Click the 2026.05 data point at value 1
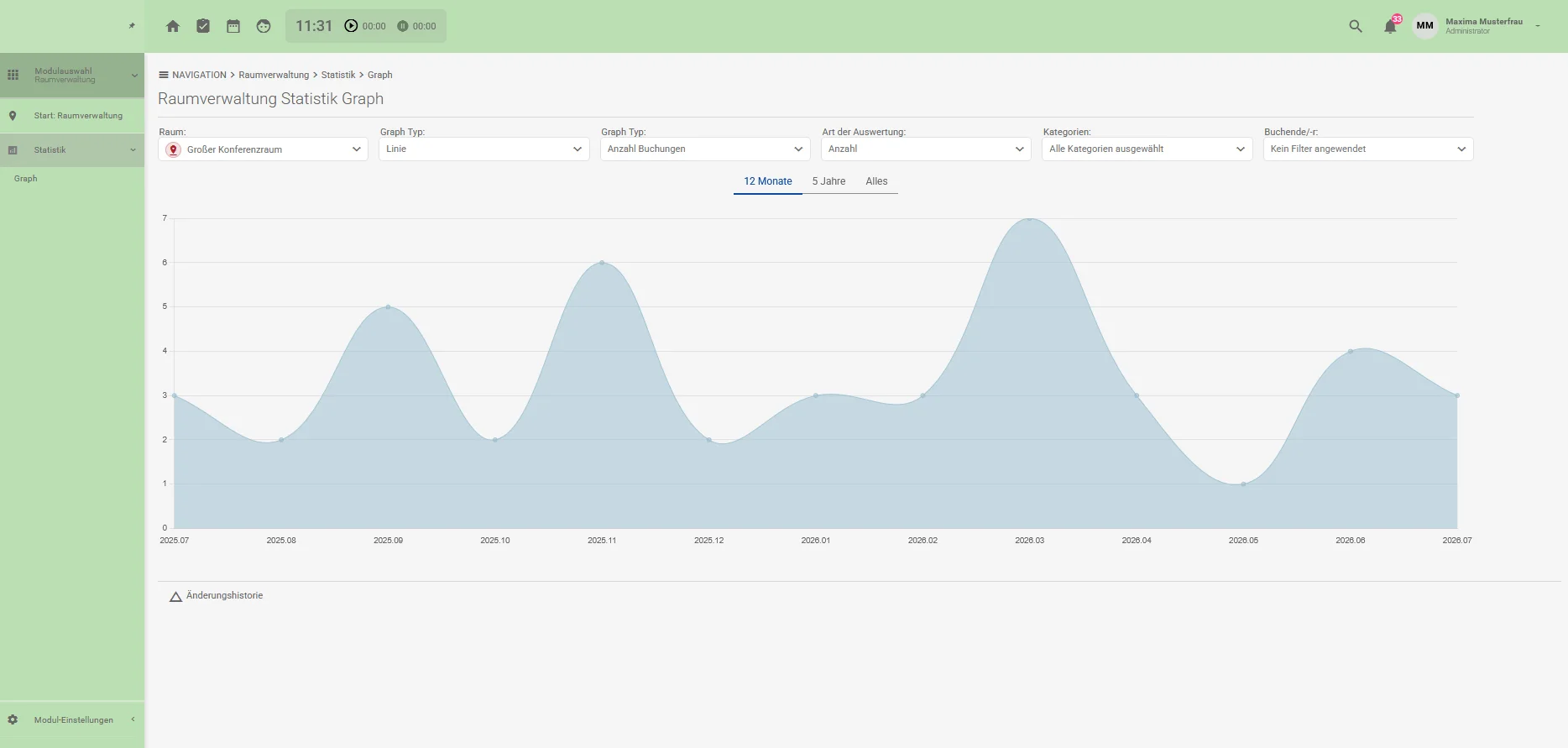 pos(1243,484)
